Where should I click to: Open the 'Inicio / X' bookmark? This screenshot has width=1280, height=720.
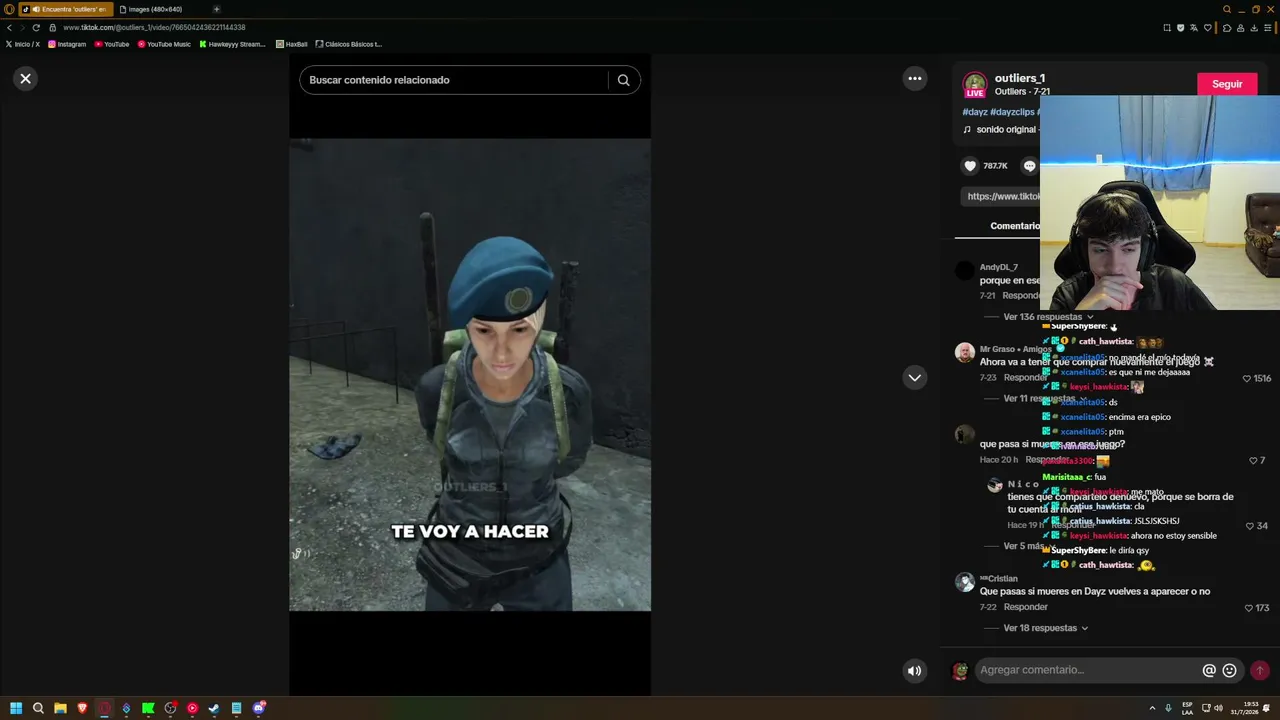pyautogui.click(x=22, y=44)
